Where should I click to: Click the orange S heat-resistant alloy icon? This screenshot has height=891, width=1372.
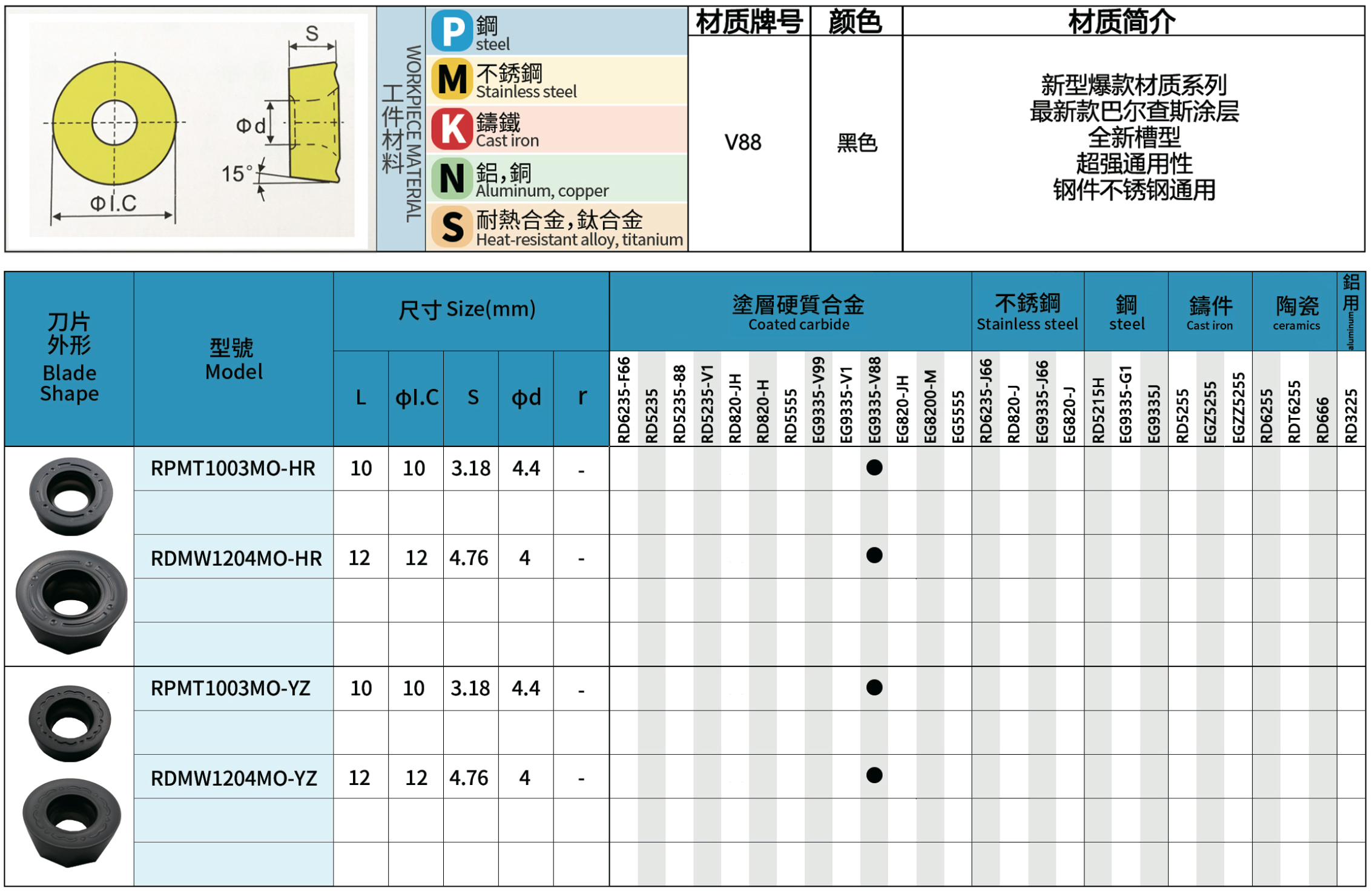pos(452,227)
